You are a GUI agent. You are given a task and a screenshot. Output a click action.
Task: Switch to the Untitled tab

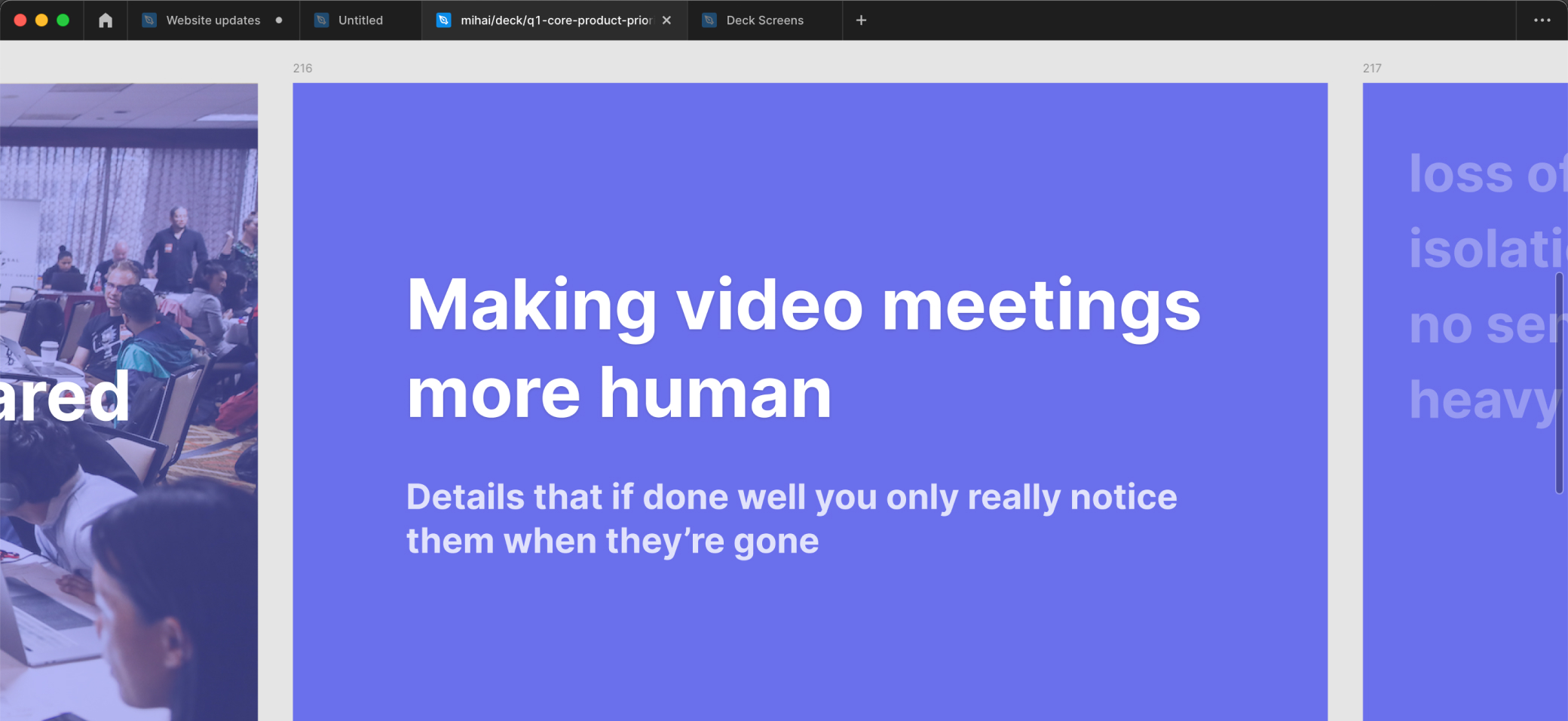coord(360,20)
